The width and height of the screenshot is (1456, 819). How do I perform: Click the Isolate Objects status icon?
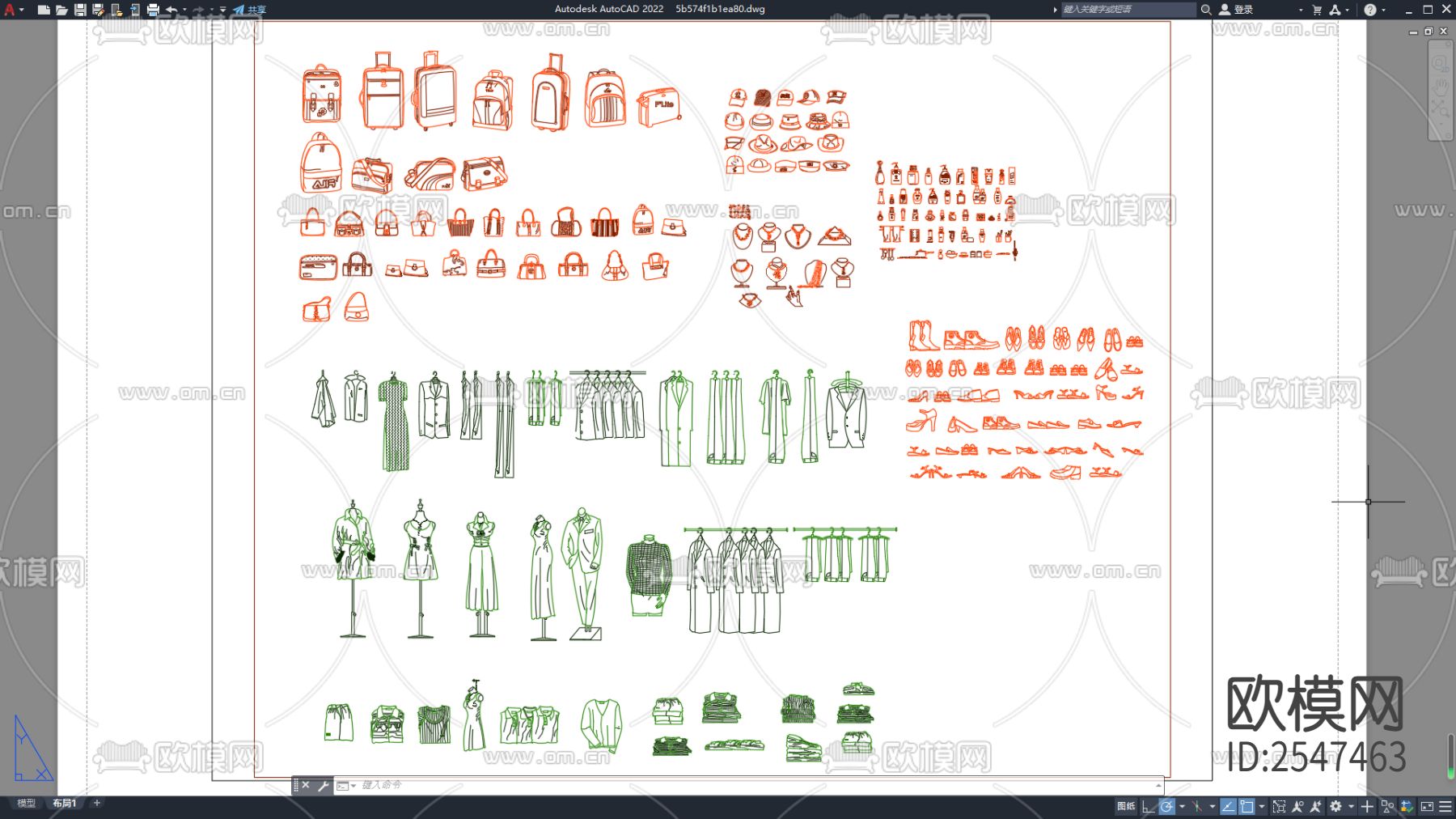point(1388,806)
